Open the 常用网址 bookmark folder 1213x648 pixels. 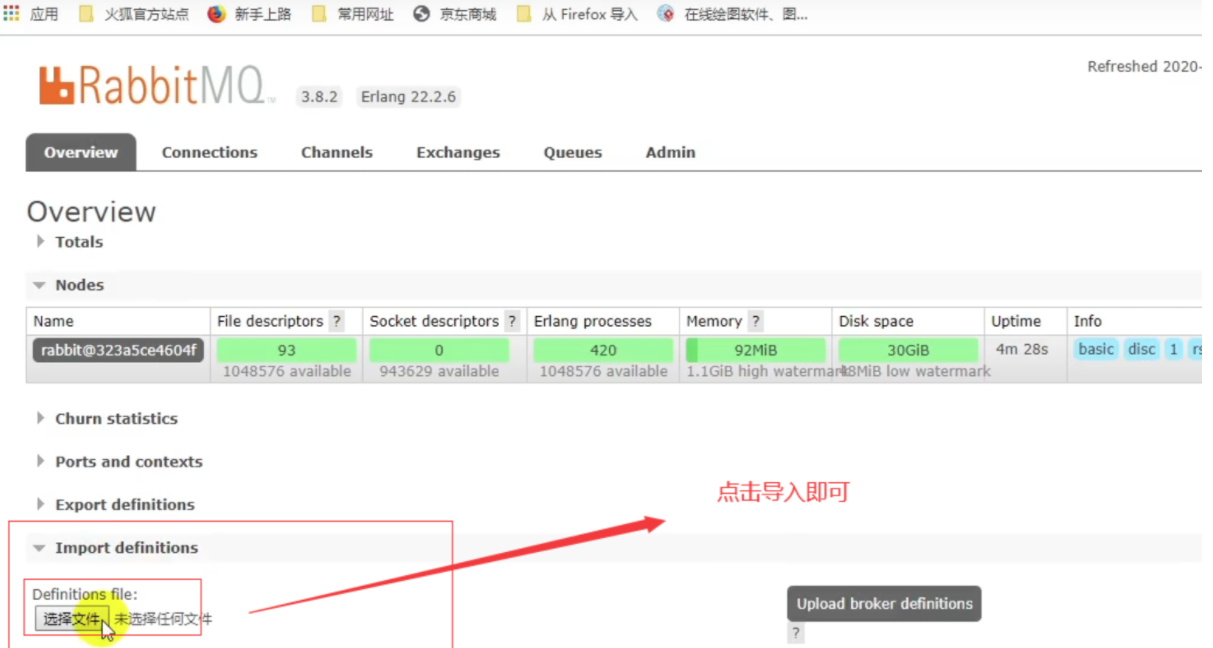pyautogui.click(x=353, y=14)
